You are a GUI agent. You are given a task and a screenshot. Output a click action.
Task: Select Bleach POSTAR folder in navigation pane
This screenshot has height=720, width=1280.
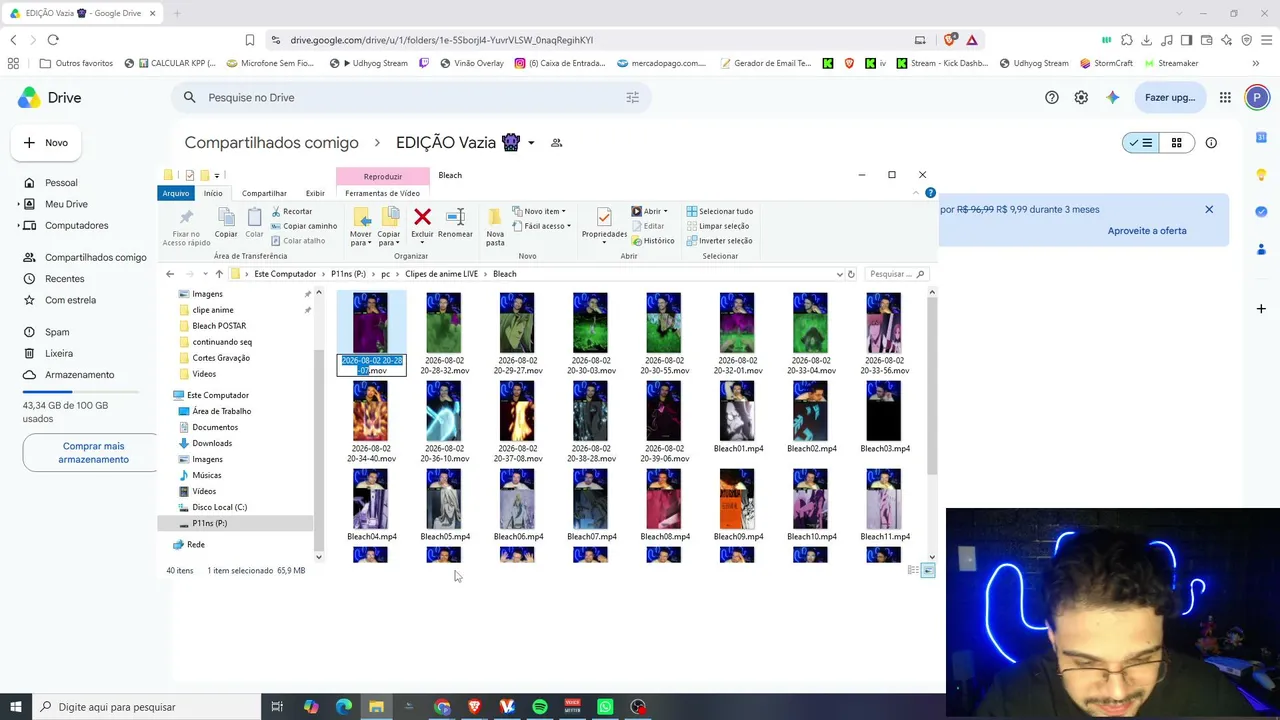(219, 326)
